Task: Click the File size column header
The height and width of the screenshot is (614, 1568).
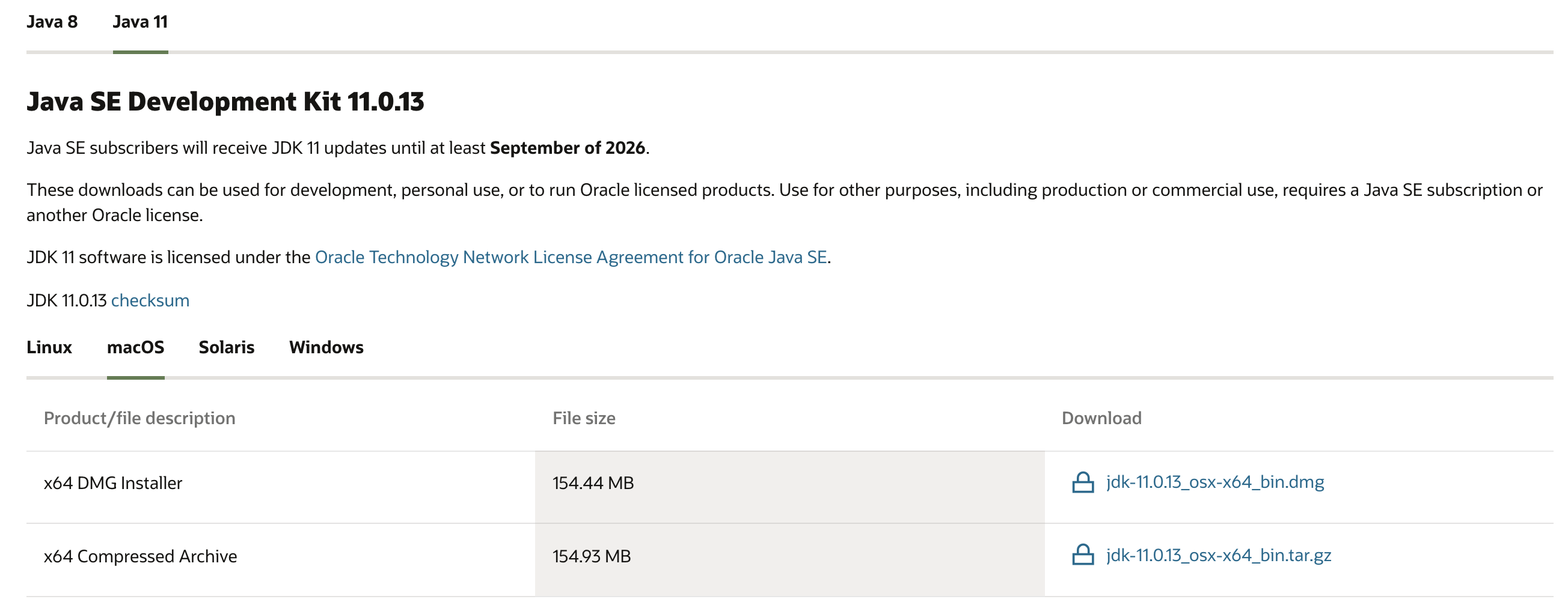Action: coord(584,418)
